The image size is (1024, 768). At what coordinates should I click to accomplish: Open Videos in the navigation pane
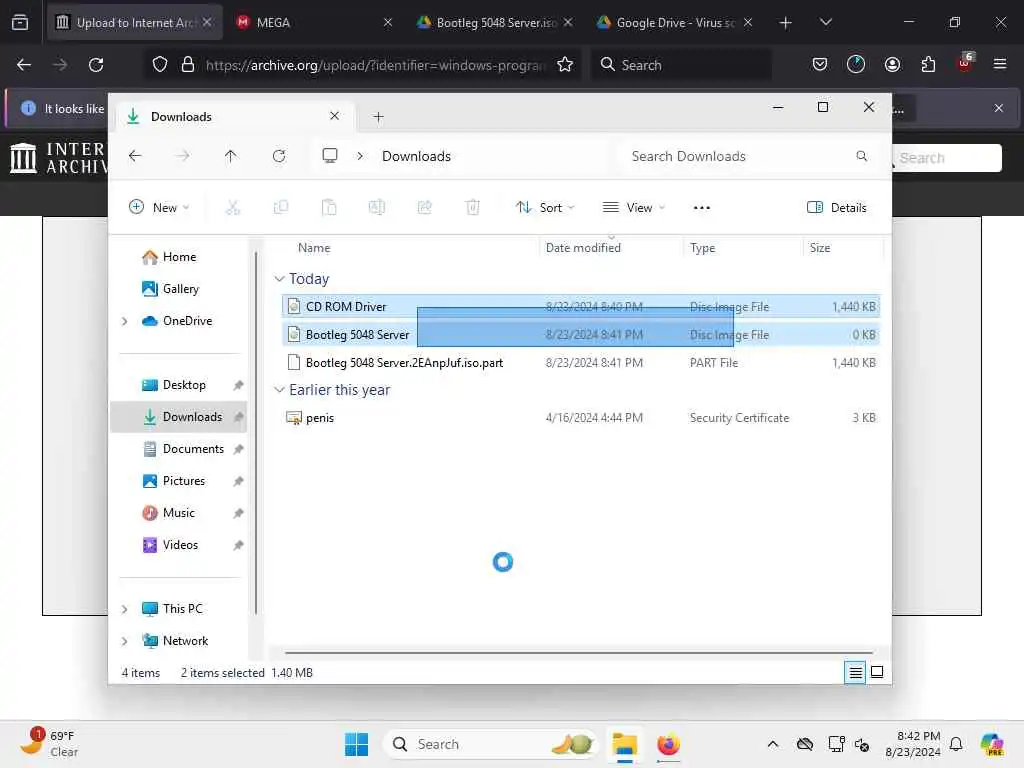(x=180, y=545)
